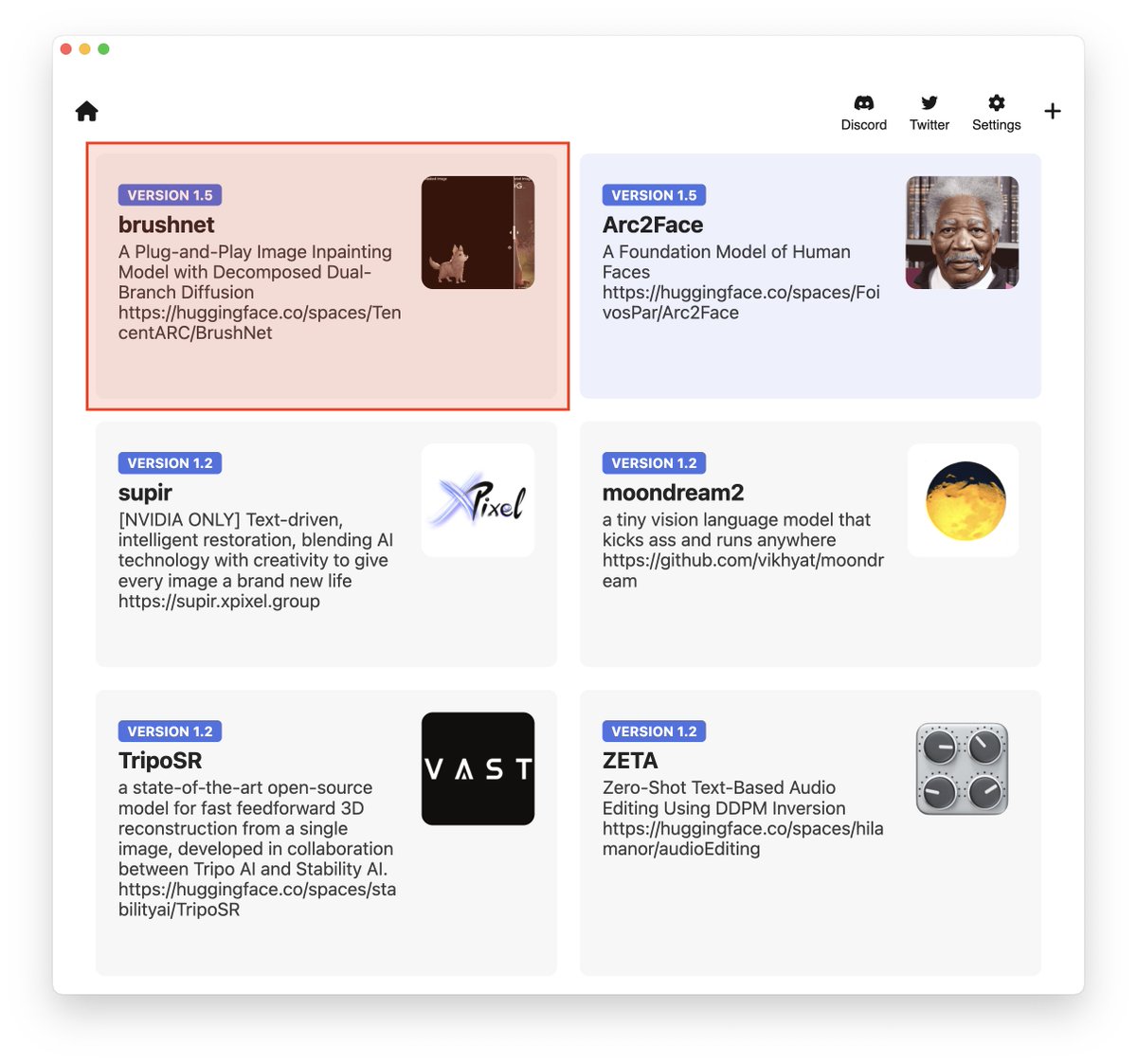Click the VERSION 1.2 badge on moondream2

click(x=654, y=462)
